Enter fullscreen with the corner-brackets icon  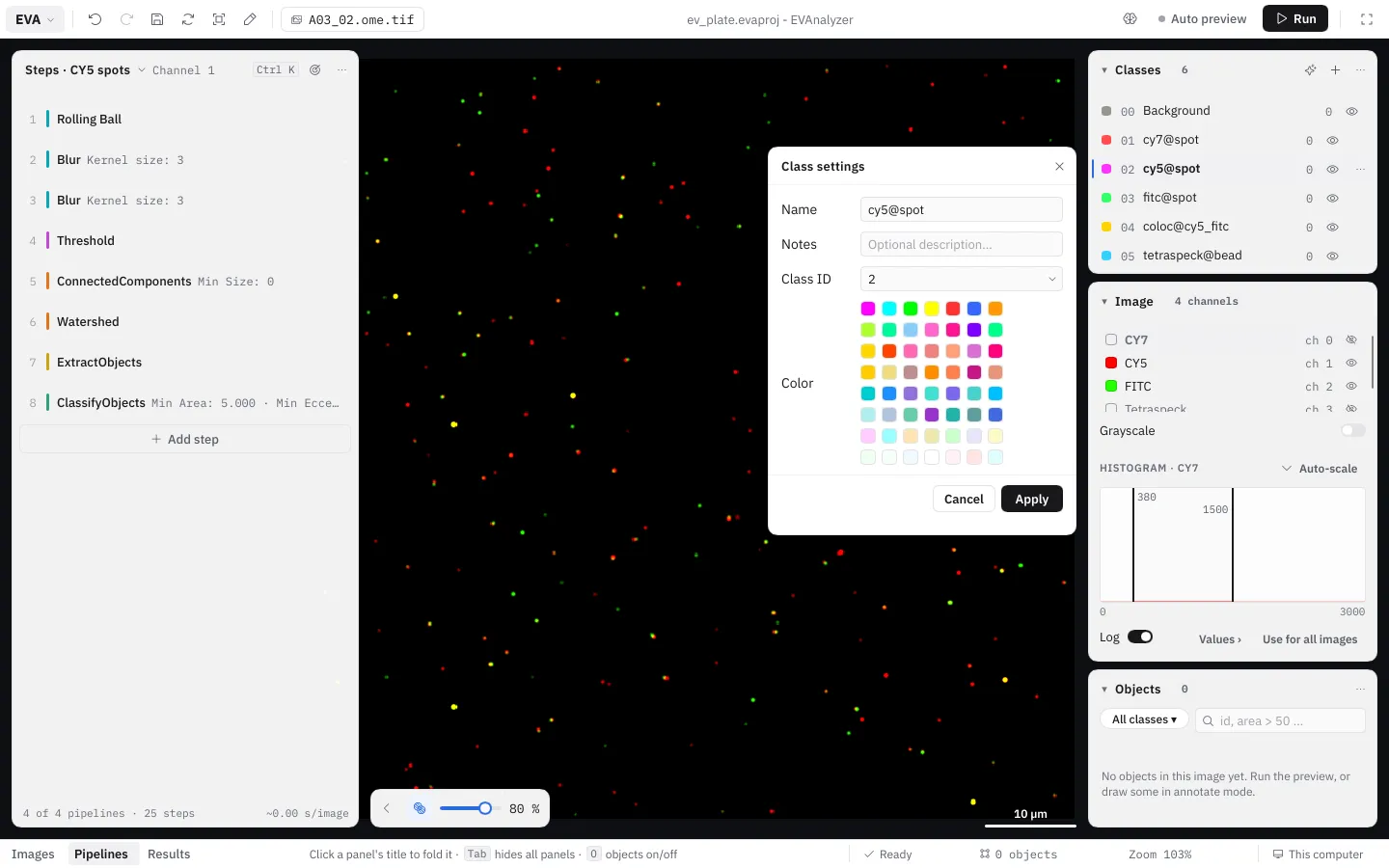(x=1367, y=19)
